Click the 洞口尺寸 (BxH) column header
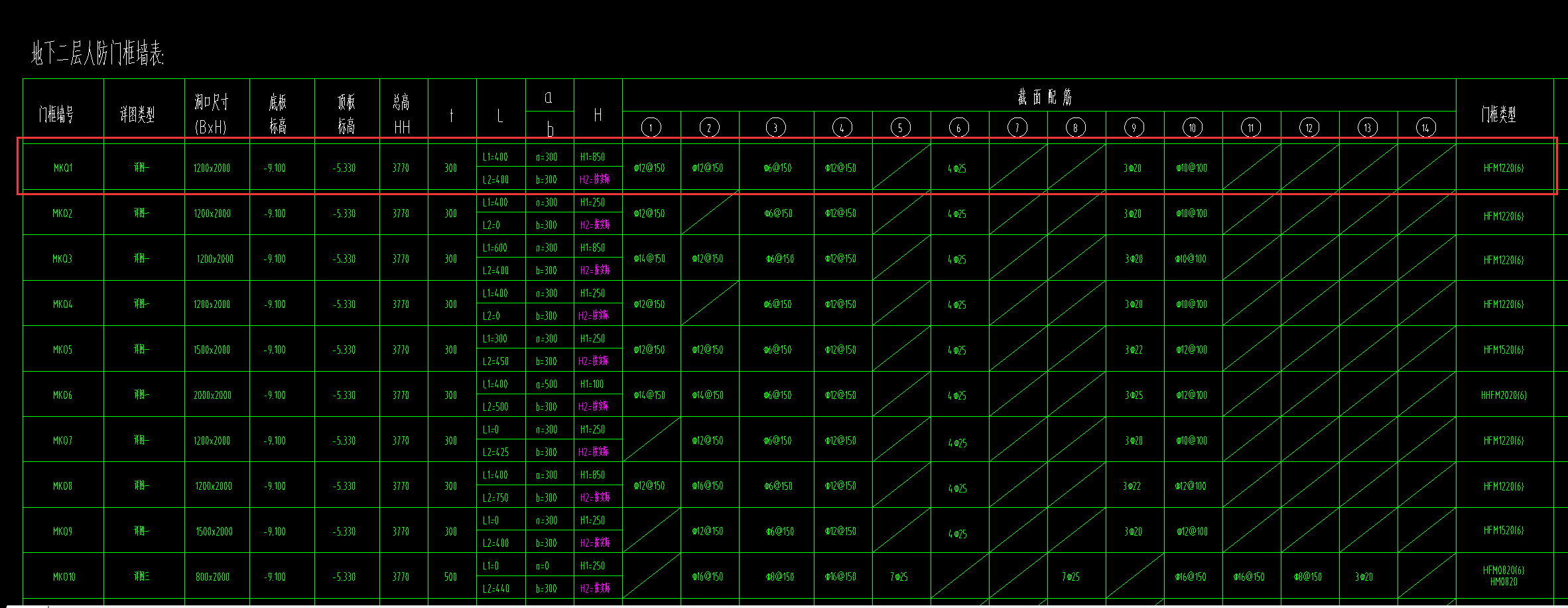Viewport: 1568px width, 608px height. [x=211, y=114]
